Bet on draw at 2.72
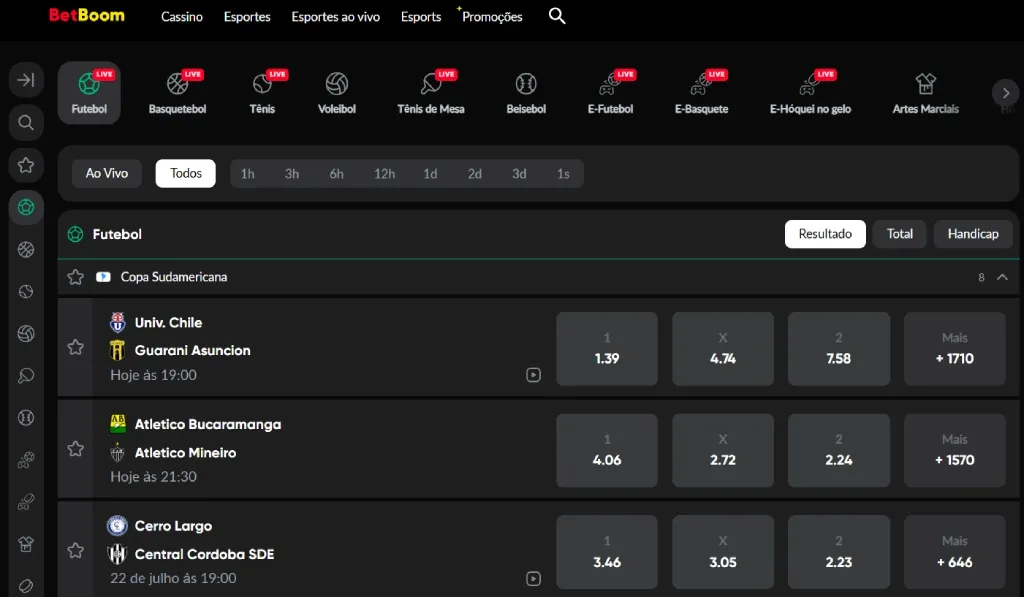Viewport: 1024px width, 597px height. click(723, 451)
